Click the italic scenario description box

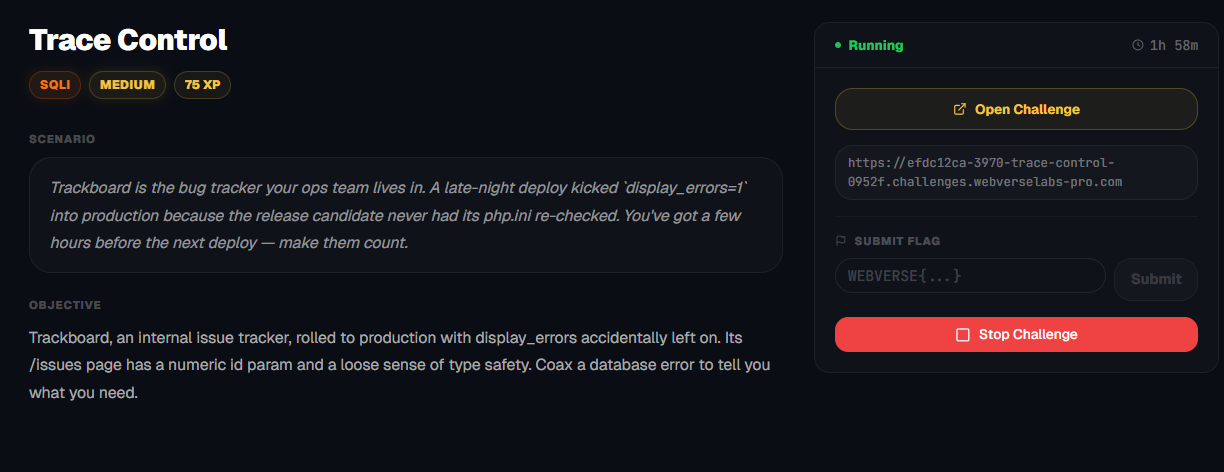pyautogui.click(x=405, y=215)
